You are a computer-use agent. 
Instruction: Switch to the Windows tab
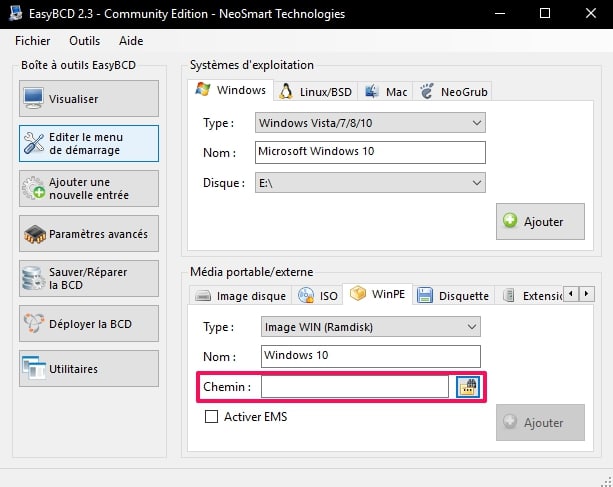(x=230, y=90)
